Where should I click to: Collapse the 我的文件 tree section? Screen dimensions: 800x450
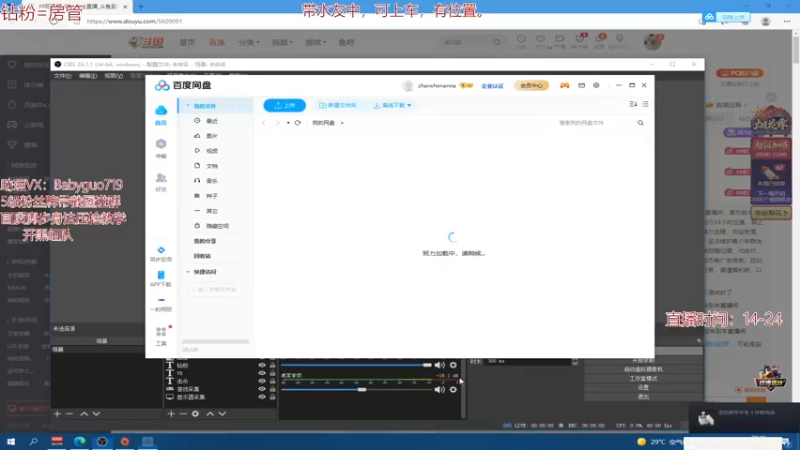point(188,106)
